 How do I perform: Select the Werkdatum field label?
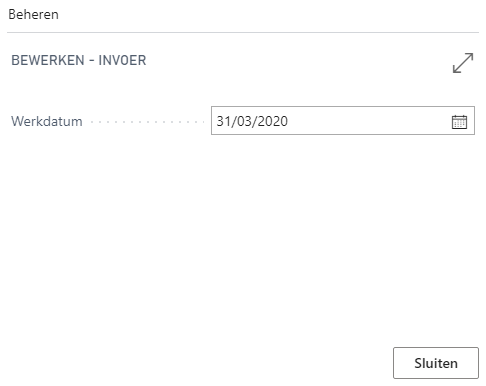click(x=47, y=121)
